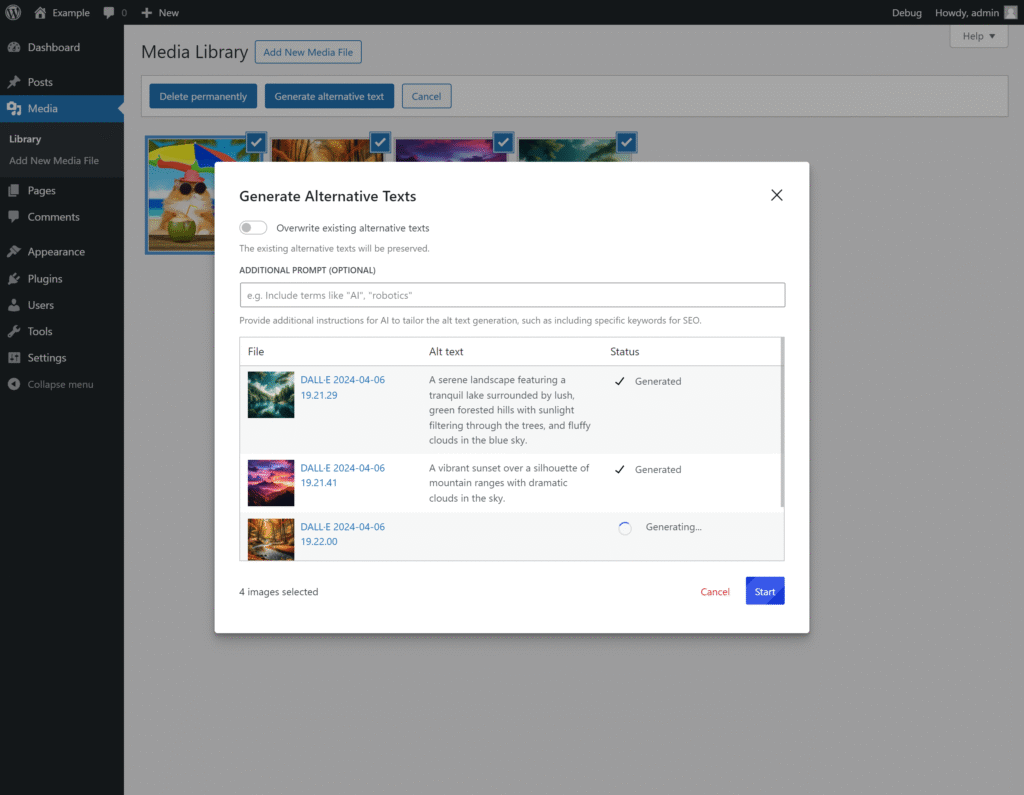Image resolution: width=1024 pixels, height=795 pixels.
Task: Select the hamster image in media grid
Action: click(180, 194)
